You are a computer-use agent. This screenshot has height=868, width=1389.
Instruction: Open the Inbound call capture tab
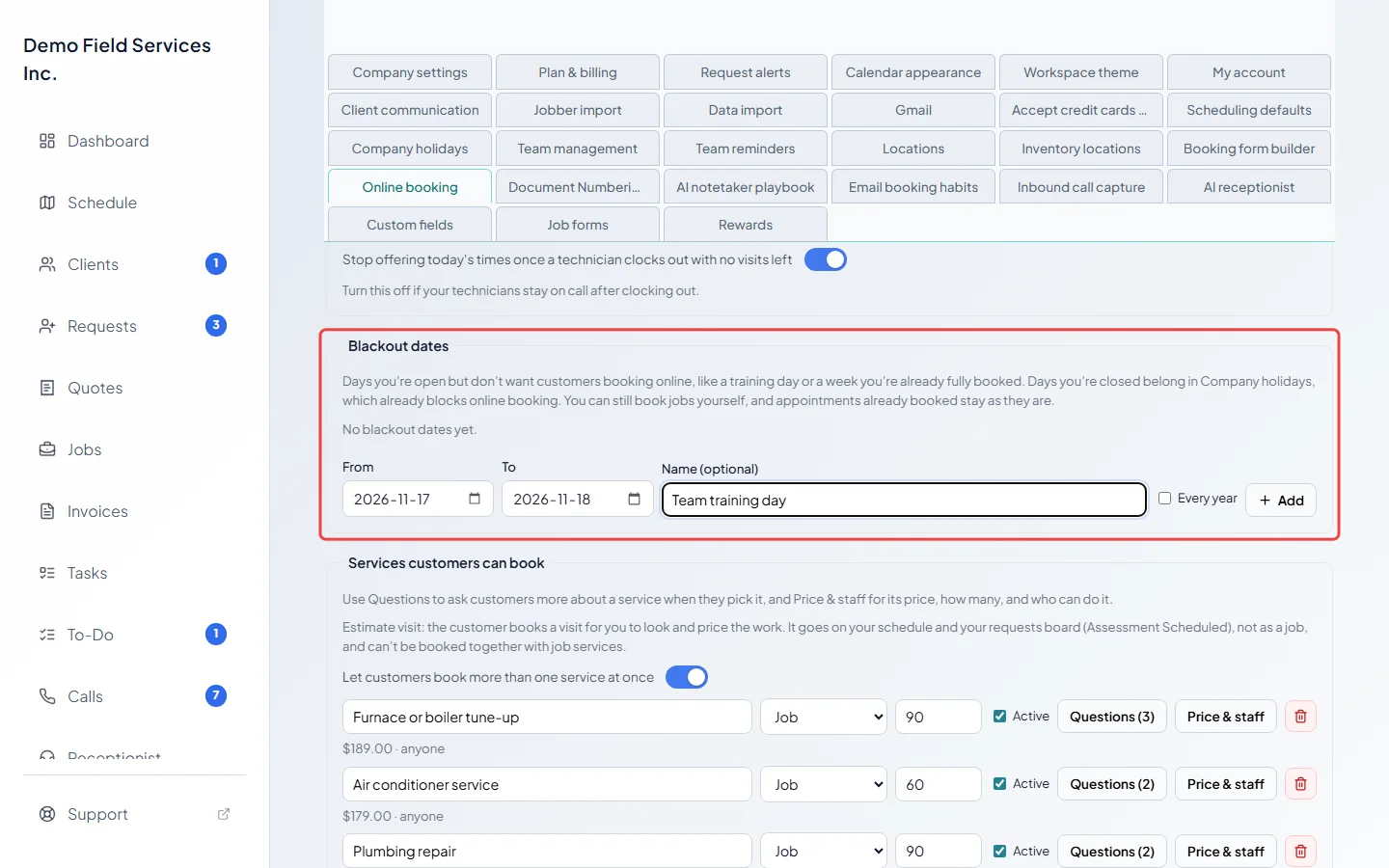click(x=1081, y=187)
